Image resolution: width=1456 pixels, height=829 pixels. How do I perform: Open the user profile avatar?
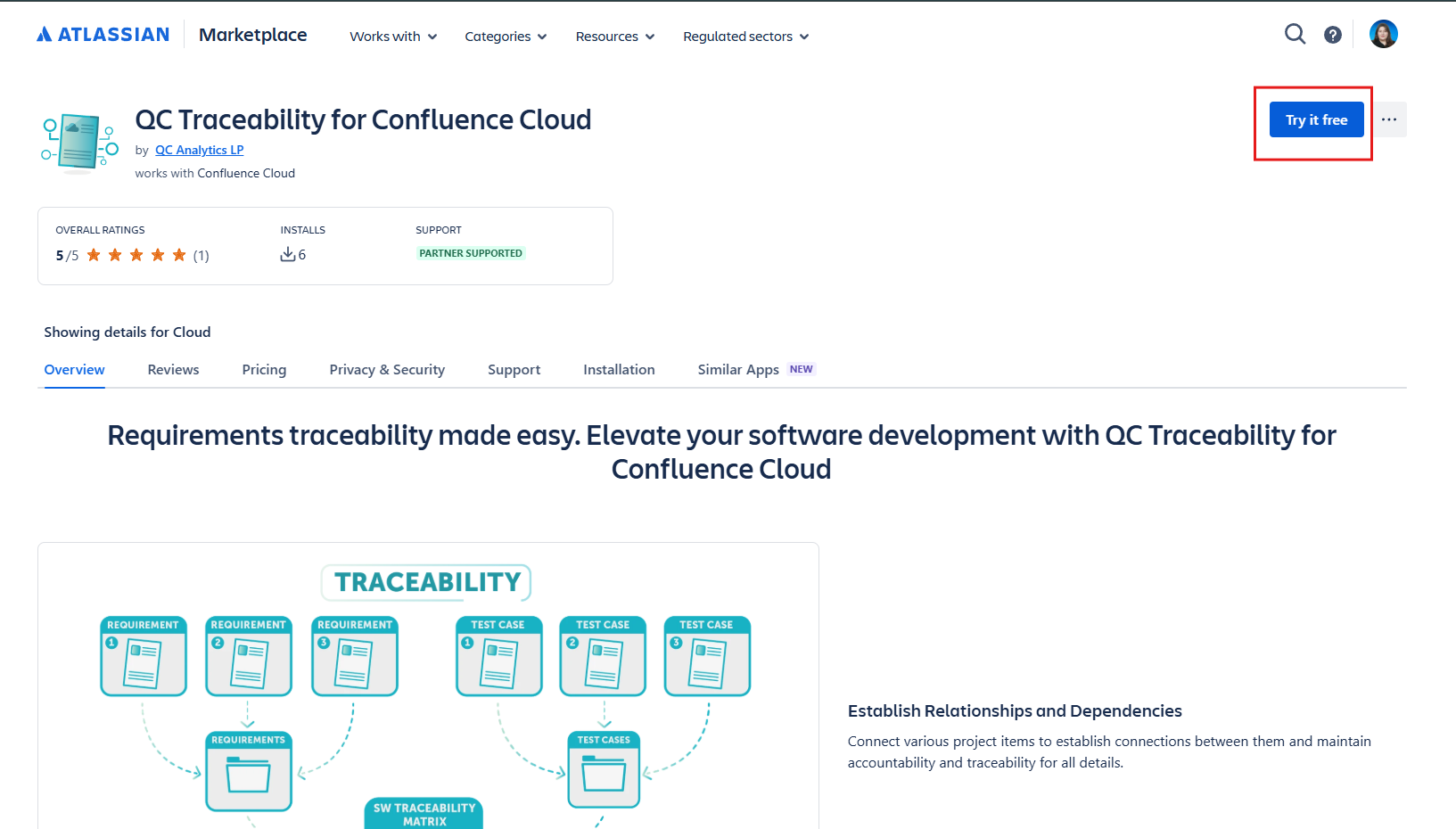pyautogui.click(x=1383, y=34)
